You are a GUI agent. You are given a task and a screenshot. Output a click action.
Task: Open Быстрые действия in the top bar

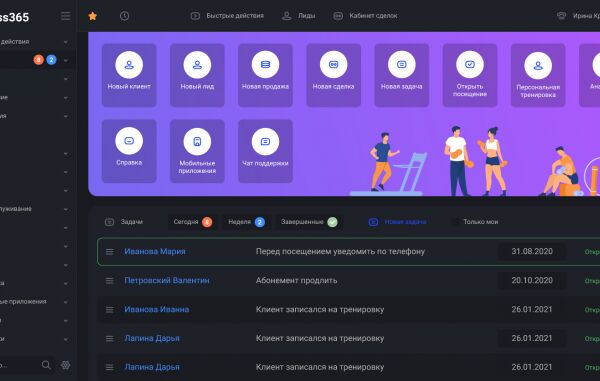pyautogui.click(x=227, y=16)
